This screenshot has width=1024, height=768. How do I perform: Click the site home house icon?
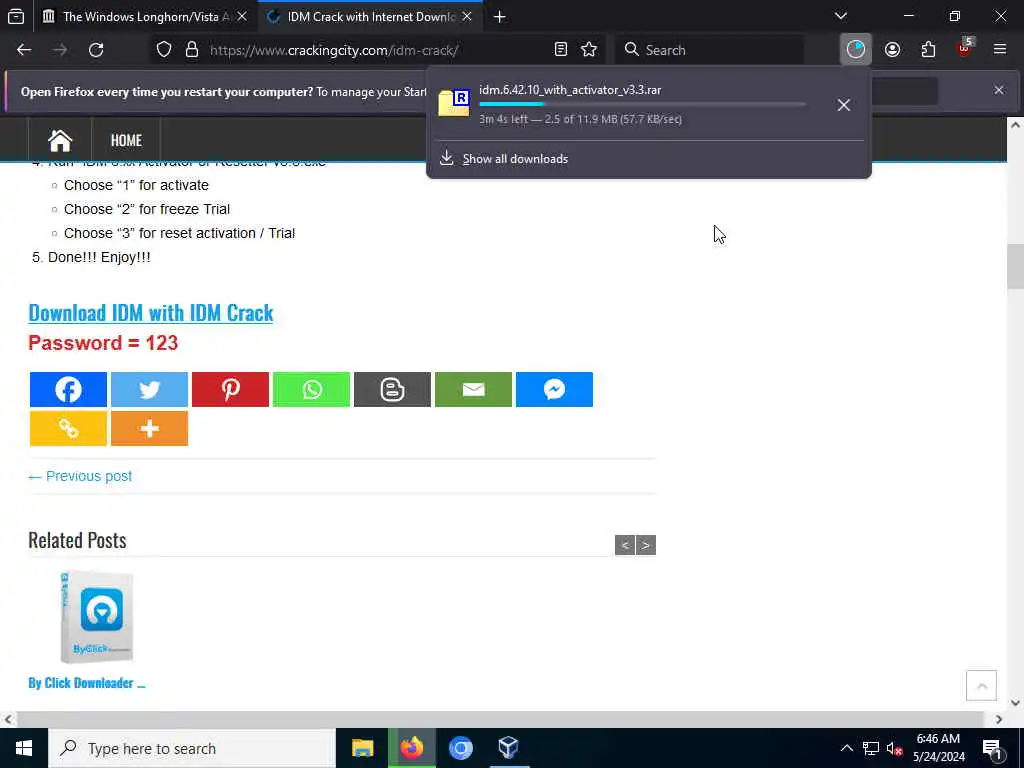click(60, 140)
